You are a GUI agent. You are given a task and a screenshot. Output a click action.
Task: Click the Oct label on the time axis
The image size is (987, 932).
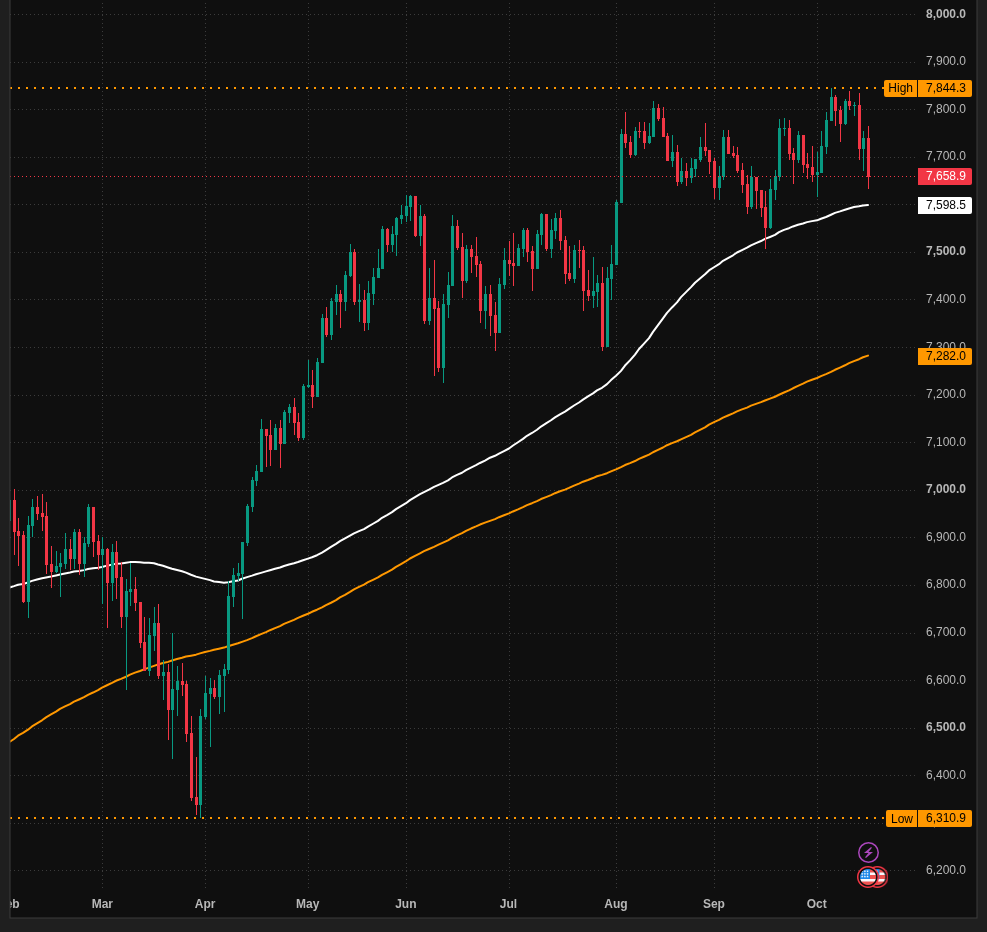(816, 904)
